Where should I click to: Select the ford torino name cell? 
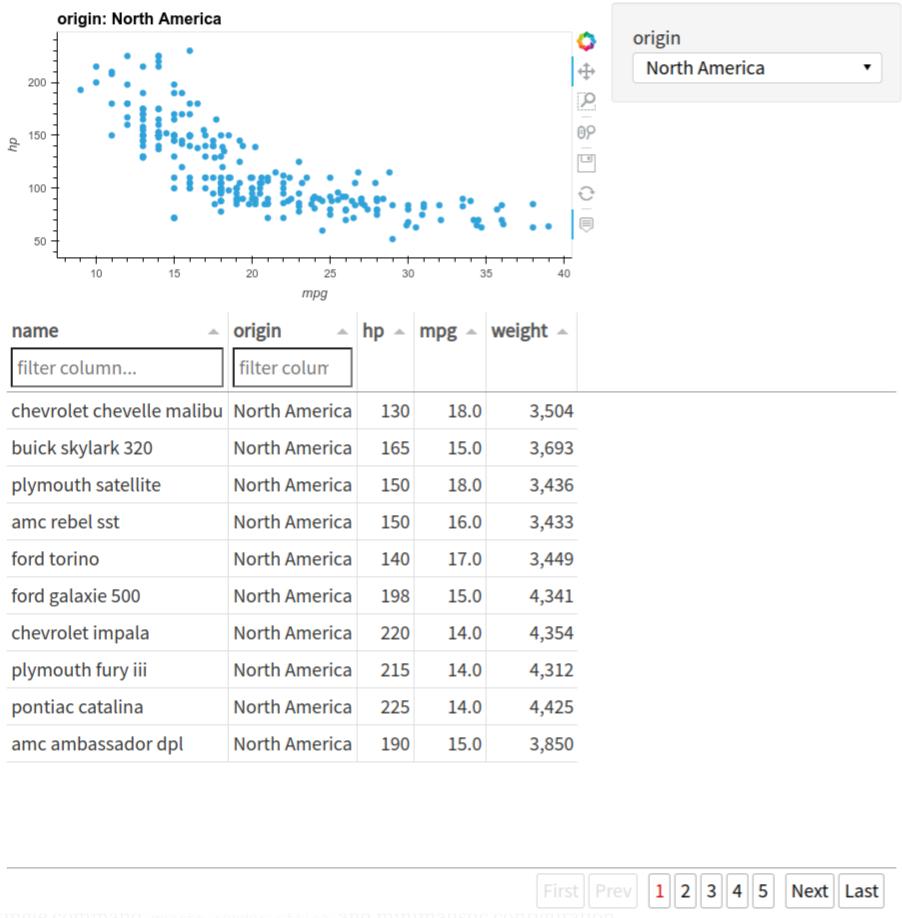[117, 559]
